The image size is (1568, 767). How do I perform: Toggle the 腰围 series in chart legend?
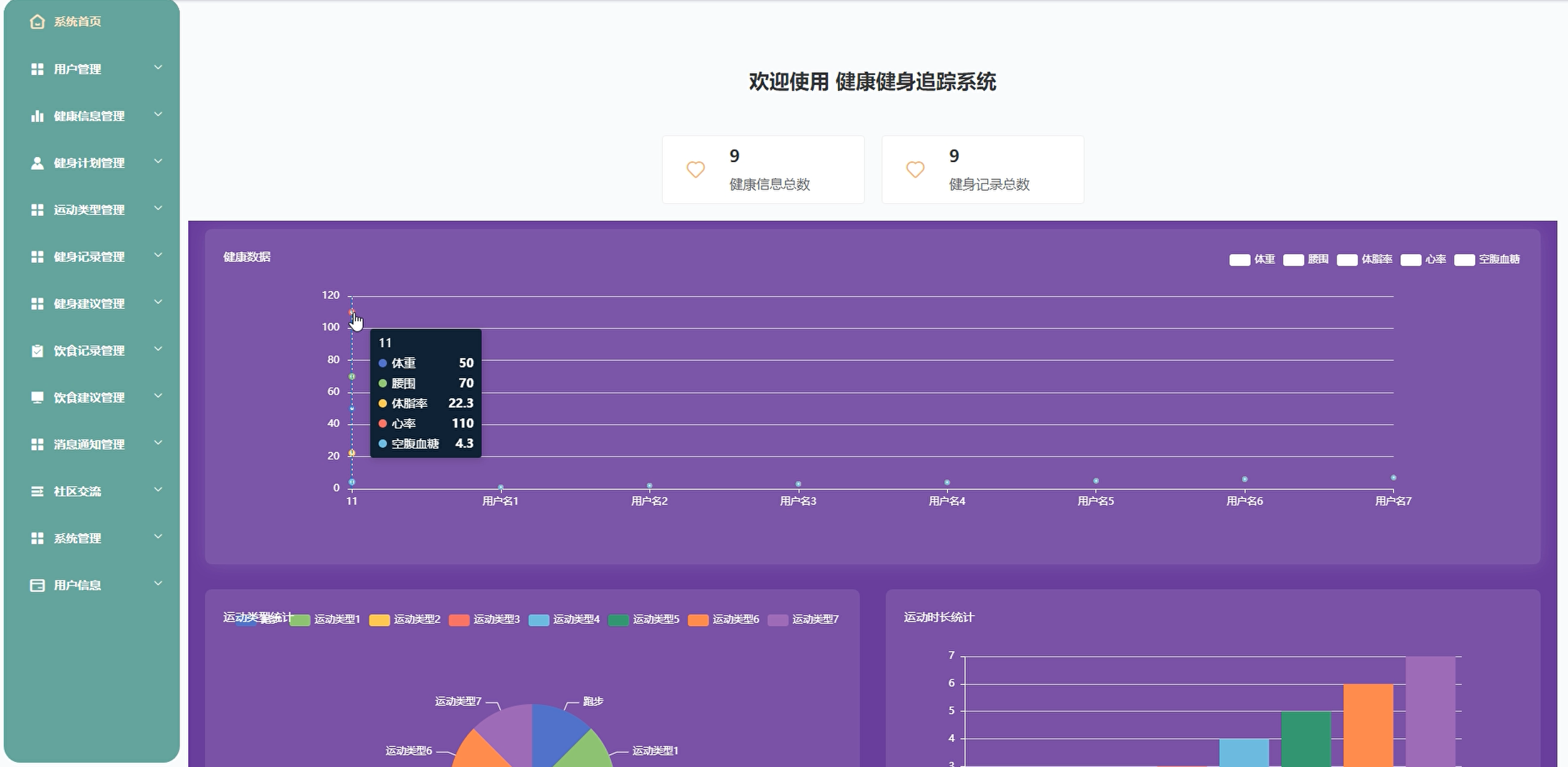point(1306,259)
